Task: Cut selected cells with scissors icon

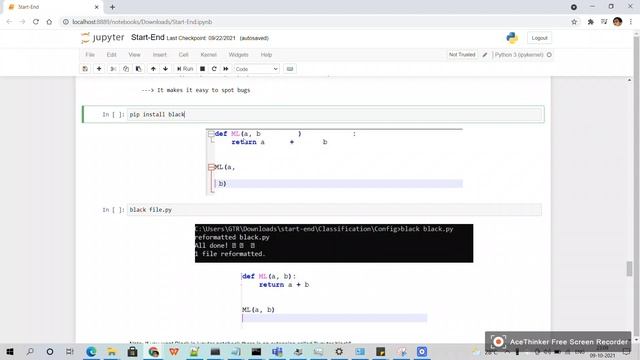Action: point(113,69)
